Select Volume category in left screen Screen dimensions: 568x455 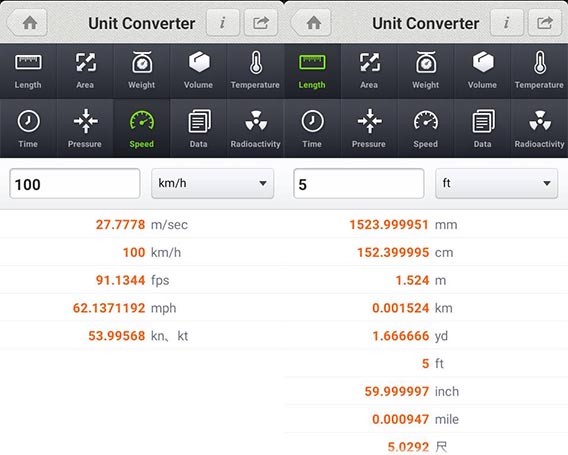tap(199, 71)
